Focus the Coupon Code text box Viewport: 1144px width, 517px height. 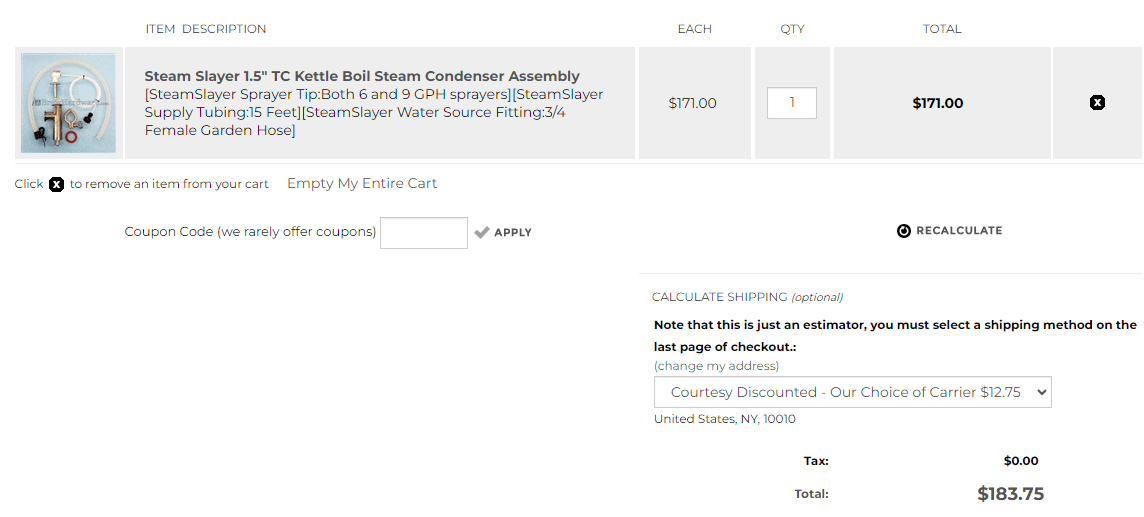[x=423, y=232]
